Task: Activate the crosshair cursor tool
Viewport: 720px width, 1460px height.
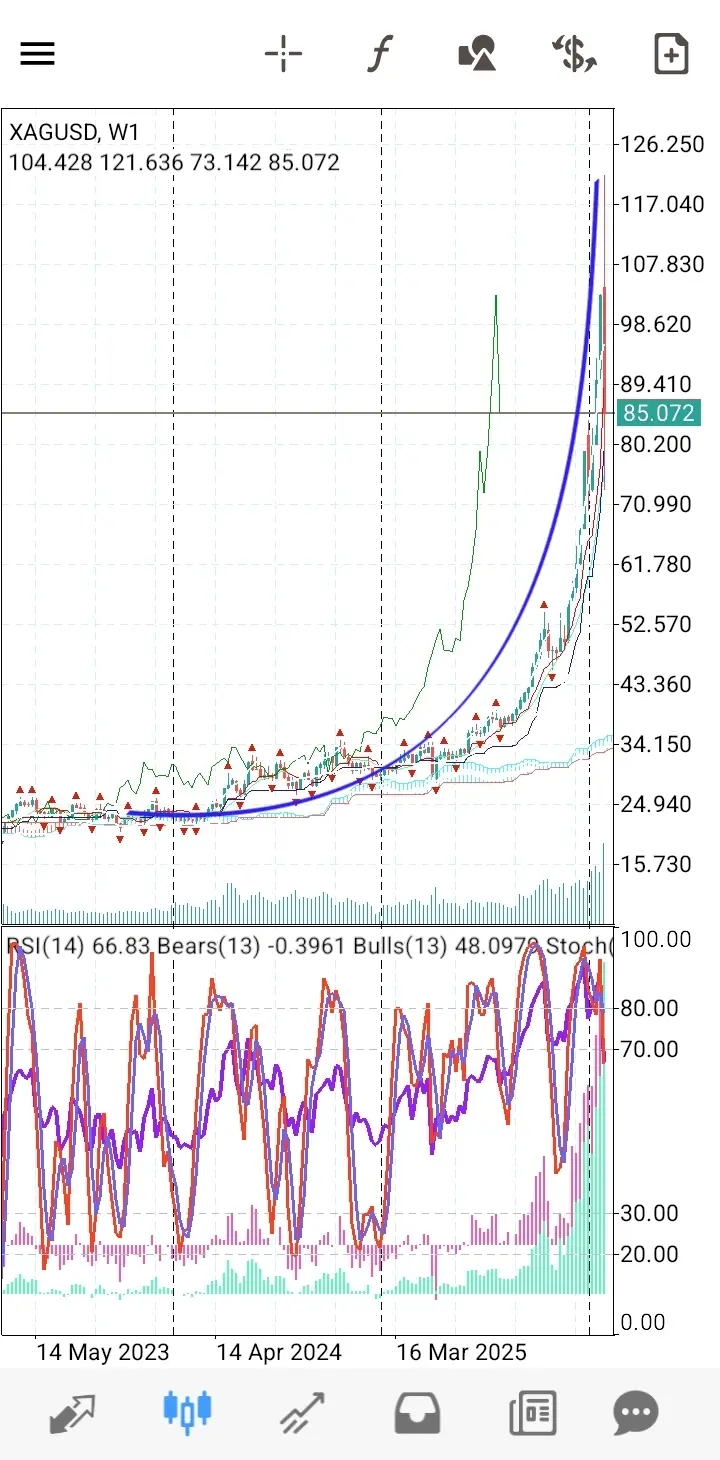Action: 283,54
